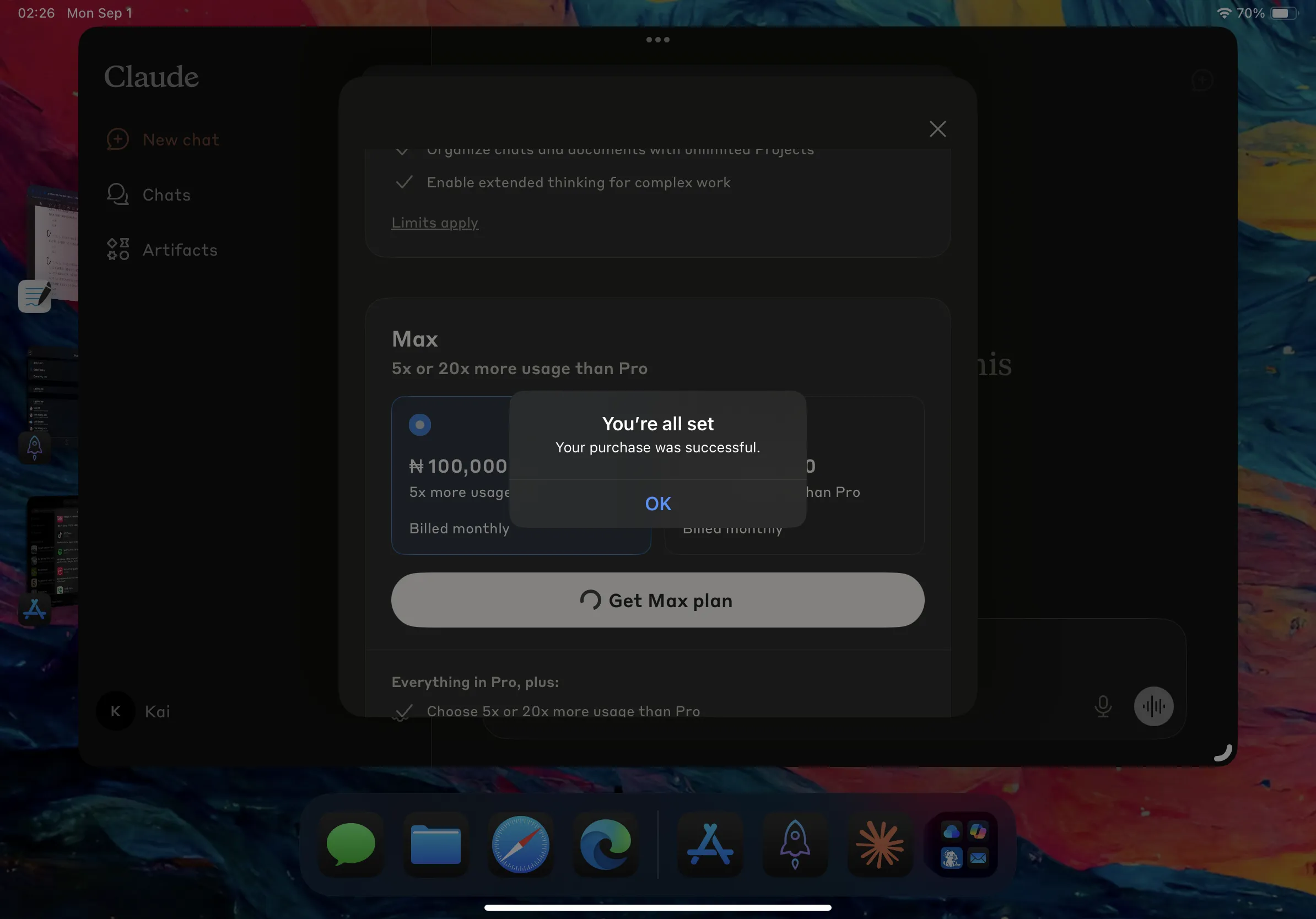Open the Limits apply link
This screenshot has width=1316, height=919.
click(x=434, y=222)
